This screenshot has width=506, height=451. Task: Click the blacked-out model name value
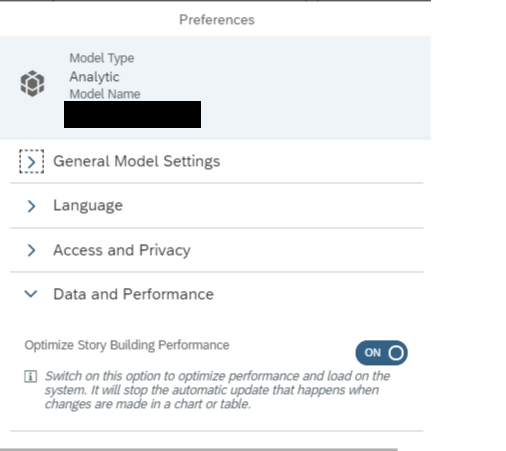pos(132,114)
